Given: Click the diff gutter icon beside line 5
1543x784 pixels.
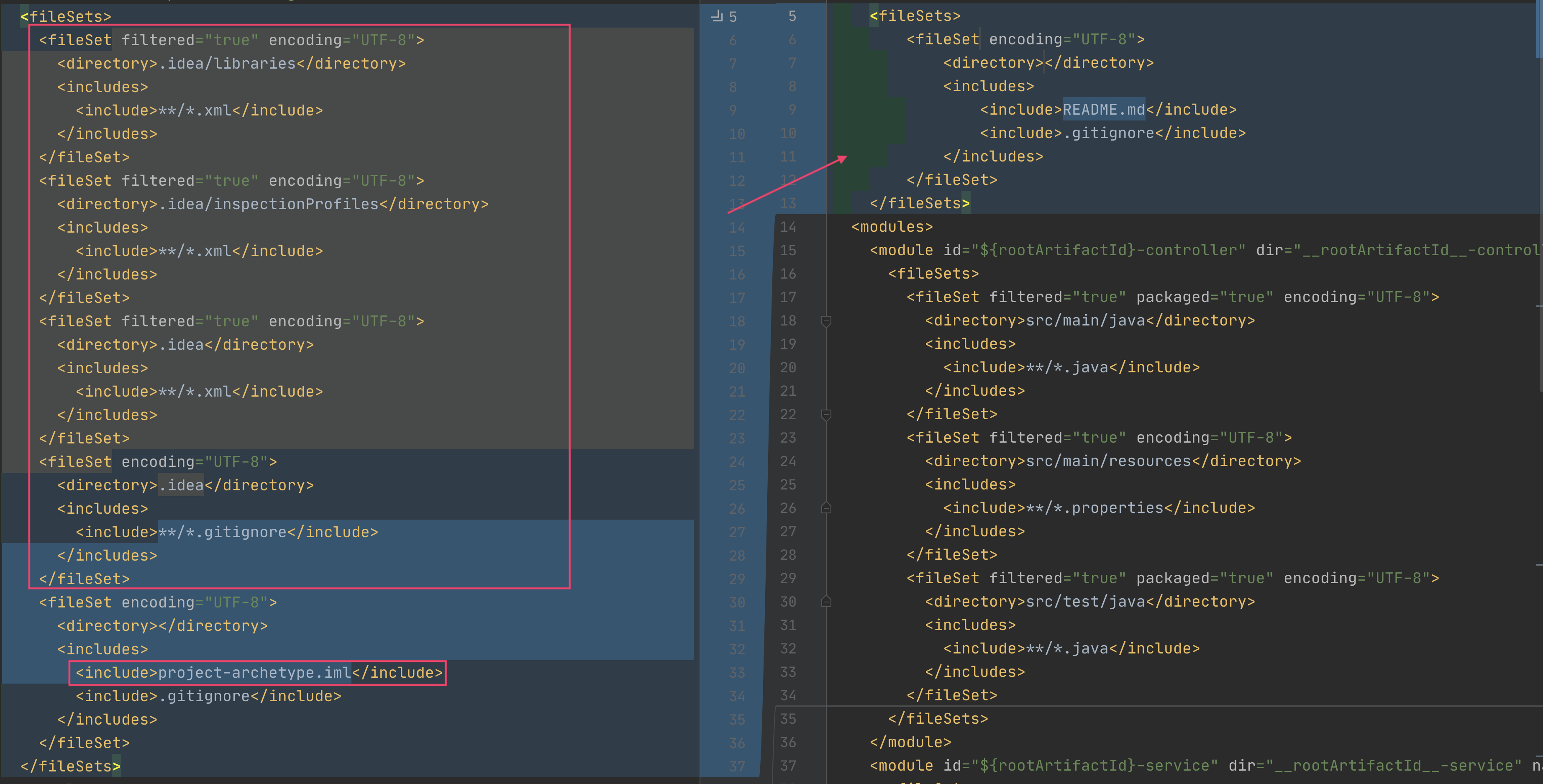Looking at the screenshot, I should pyautogui.click(x=717, y=16).
